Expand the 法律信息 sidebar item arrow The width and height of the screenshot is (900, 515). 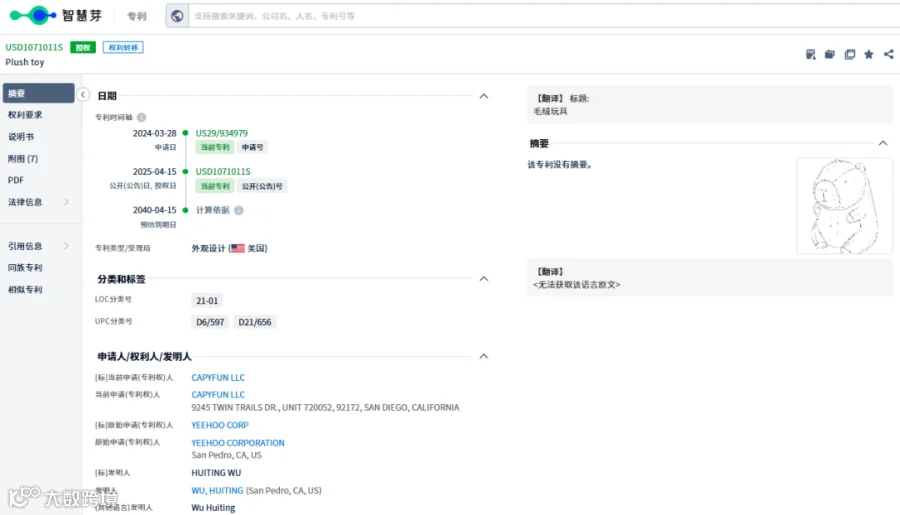point(67,202)
